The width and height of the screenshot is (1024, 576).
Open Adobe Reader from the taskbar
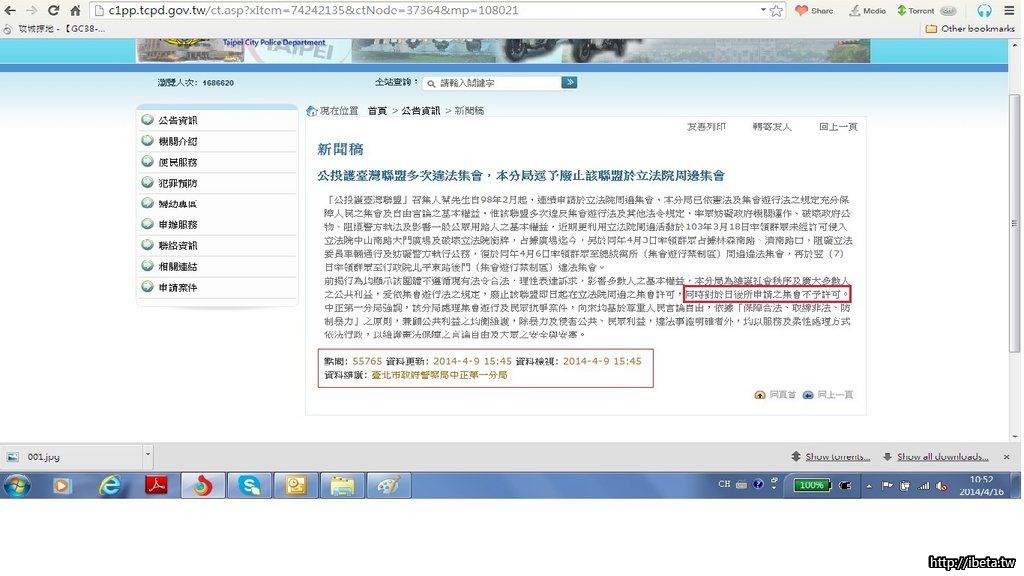(x=156, y=486)
